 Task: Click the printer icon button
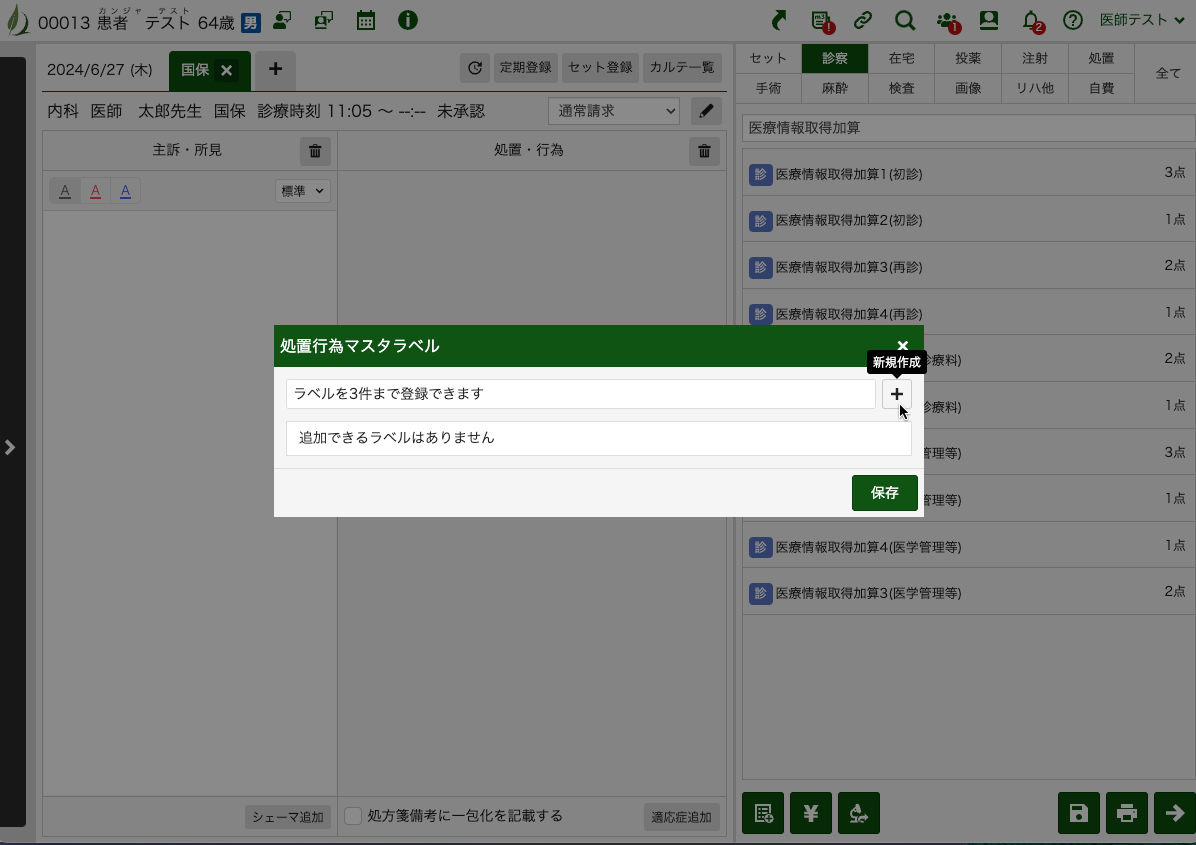(1127, 813)
